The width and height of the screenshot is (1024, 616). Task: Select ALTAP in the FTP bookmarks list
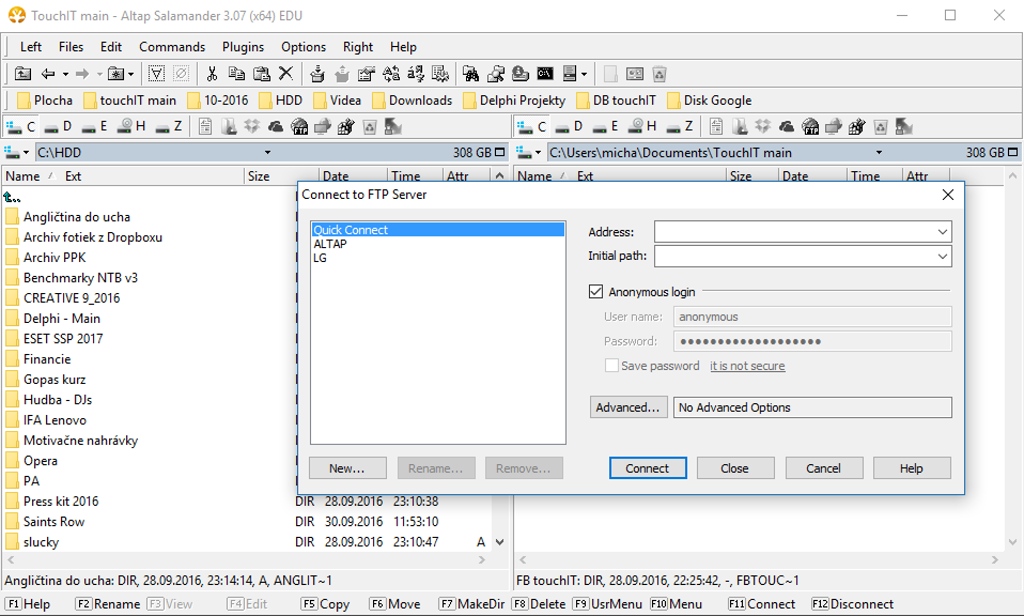[x=330, y=244]
